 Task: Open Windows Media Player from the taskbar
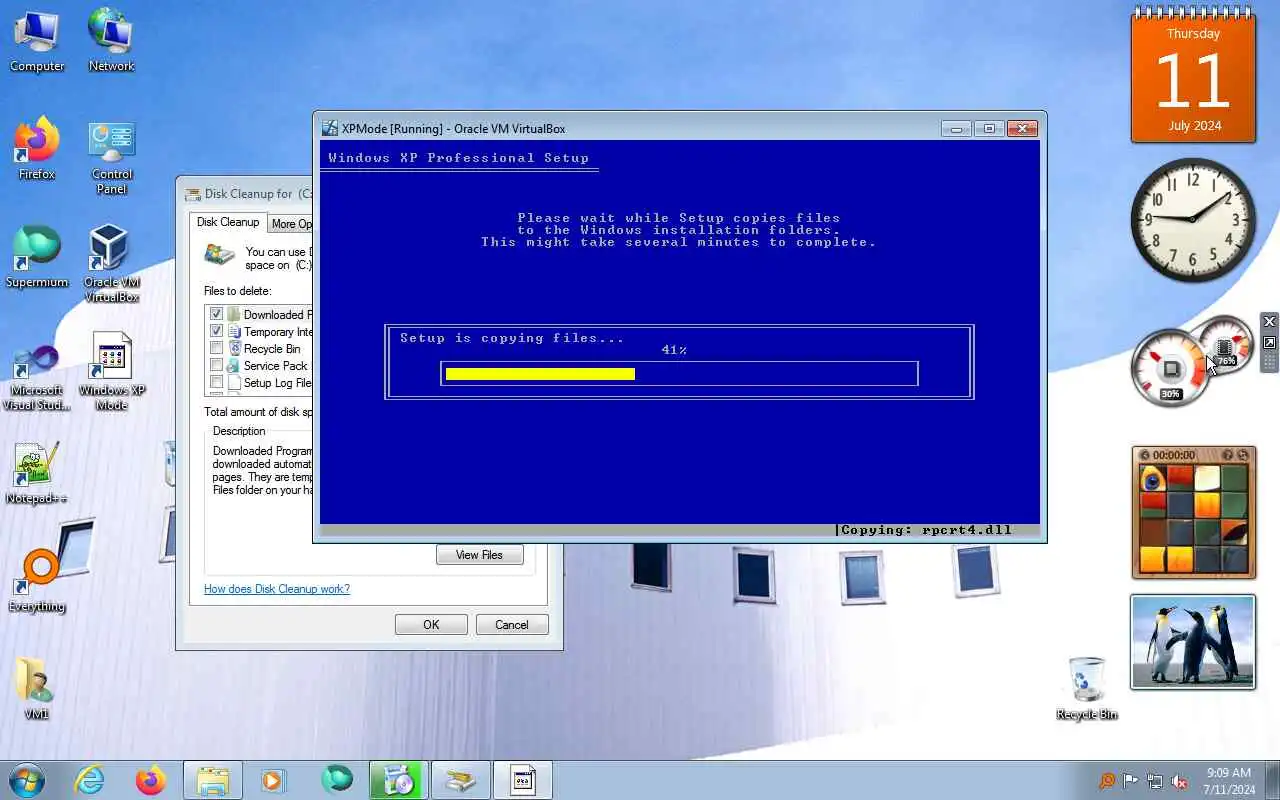click(x=273, y=780)
